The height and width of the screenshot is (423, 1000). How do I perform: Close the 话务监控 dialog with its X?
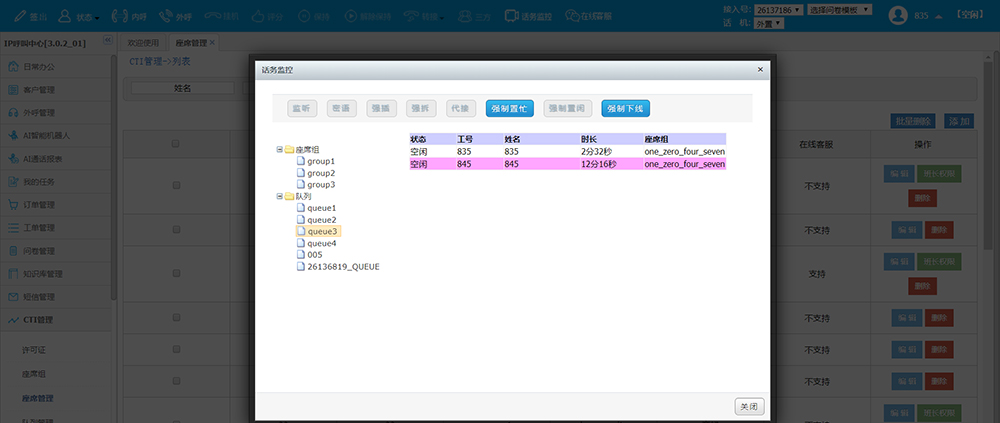tap(760, 68)
